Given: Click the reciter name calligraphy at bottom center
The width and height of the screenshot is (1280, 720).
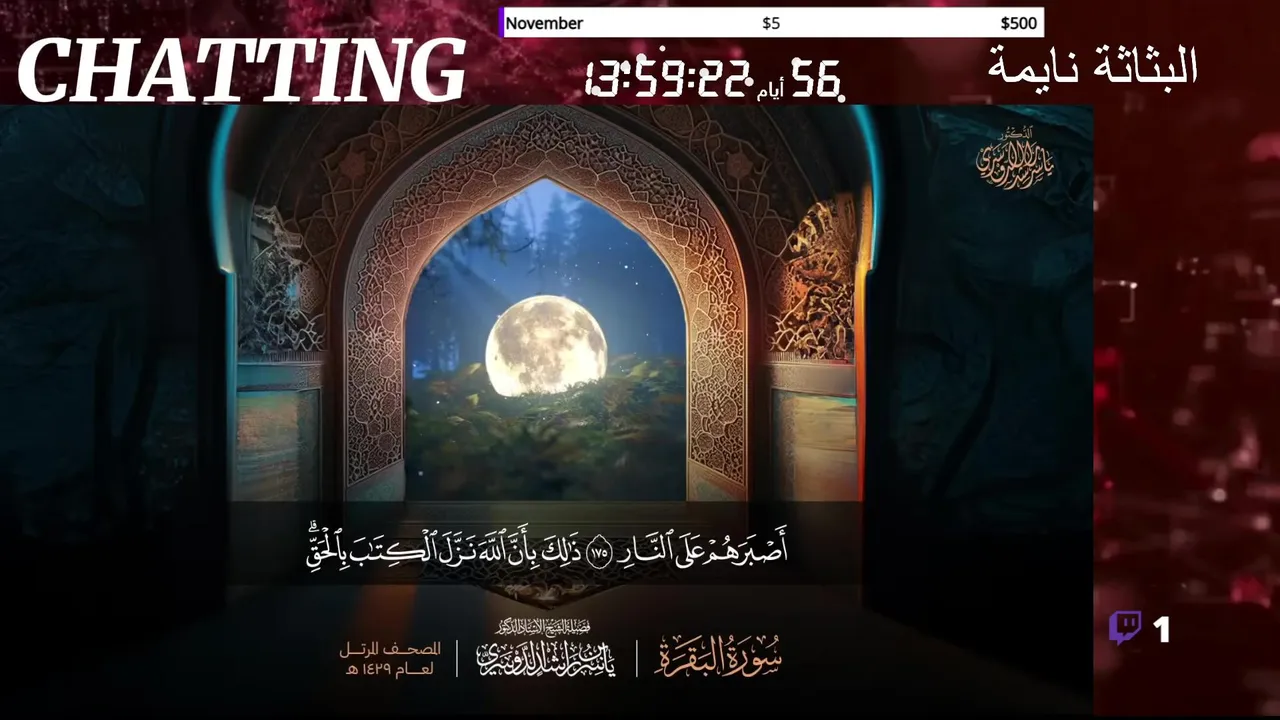Looking at the screenshot, I should coord(546,651).
